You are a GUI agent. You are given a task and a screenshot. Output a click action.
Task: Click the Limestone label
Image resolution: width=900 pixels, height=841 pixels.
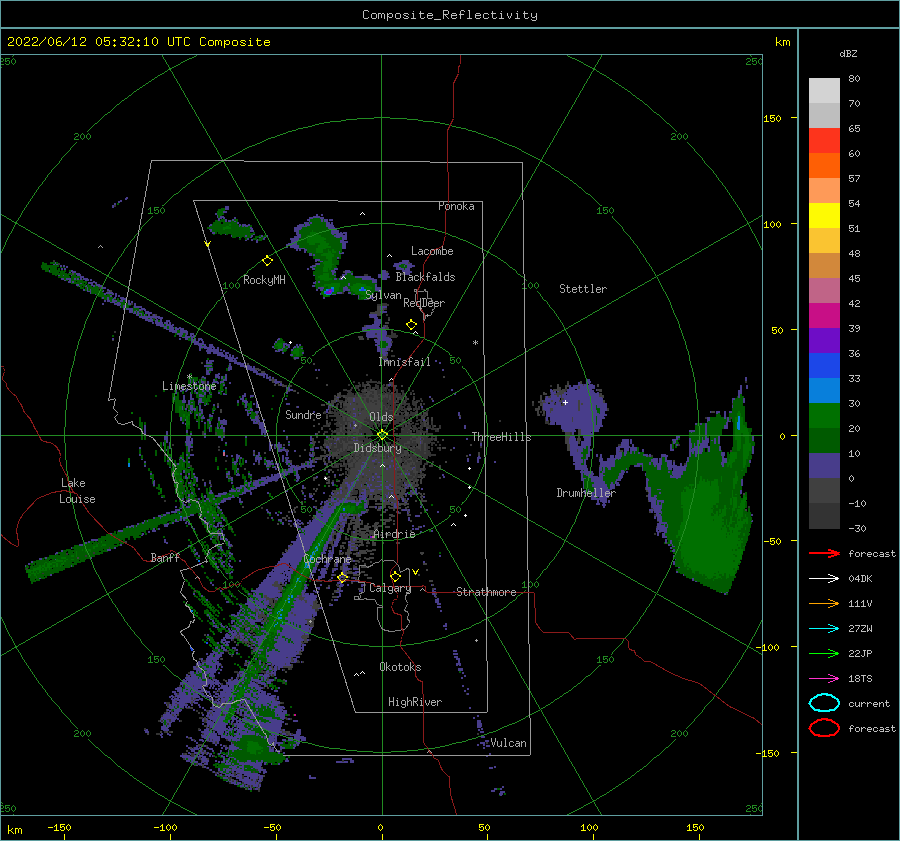189,386
